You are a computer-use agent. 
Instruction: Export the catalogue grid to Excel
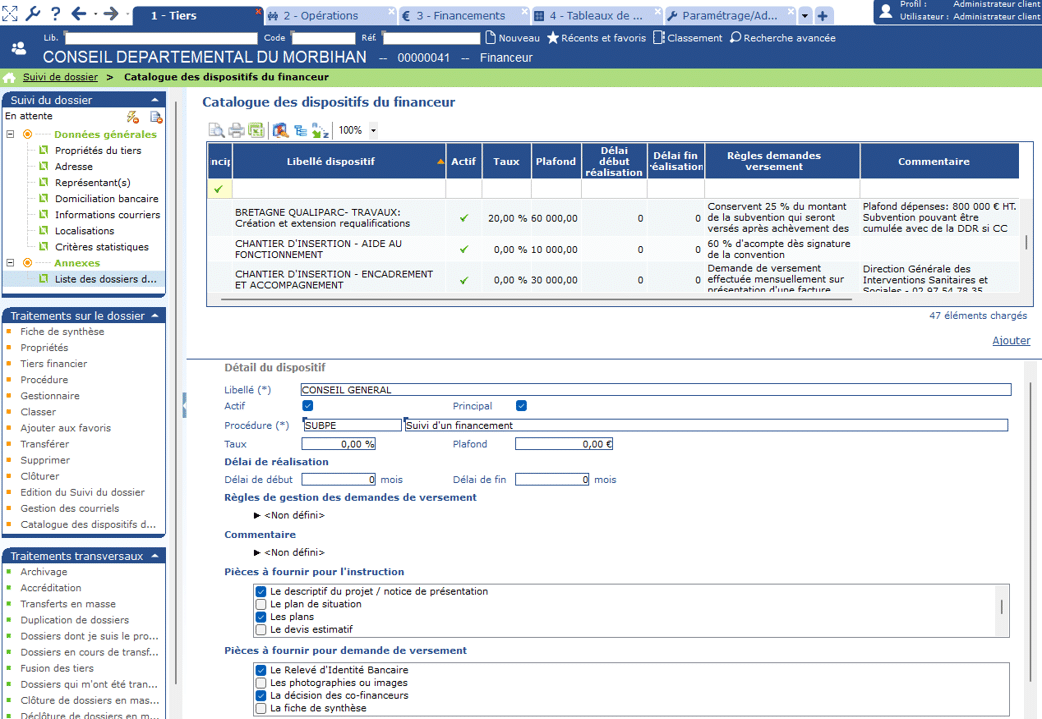[256, 130]
